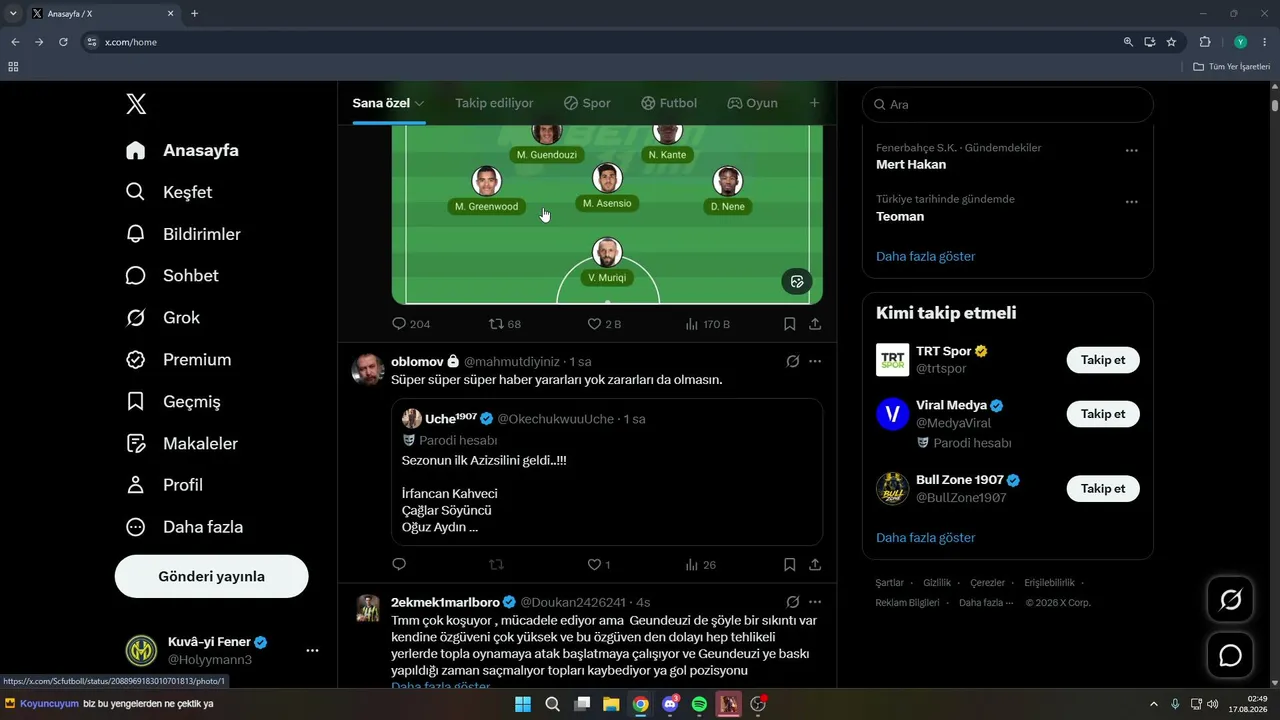Open the browser Extensions puzzle icon
The image size is (1280, 720).
pos(1204,42)
